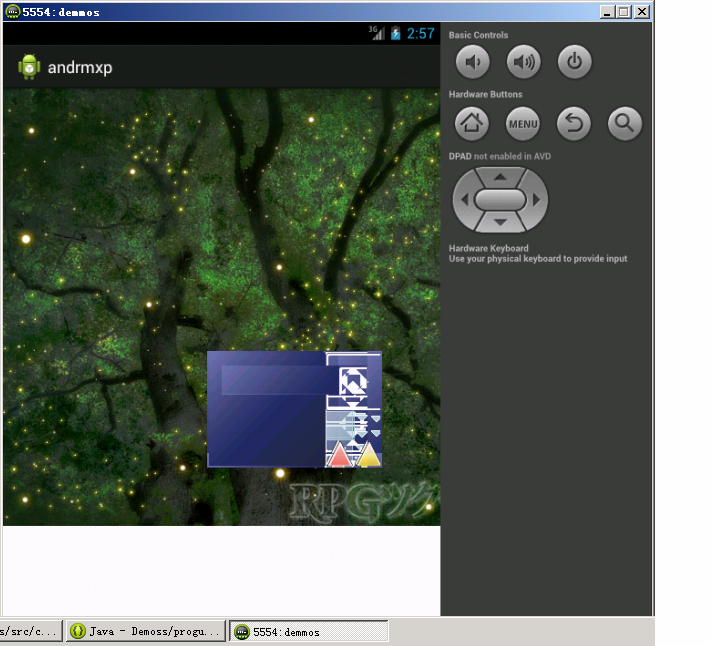Open the app menu with the MENU hardware button

[523, 123]
